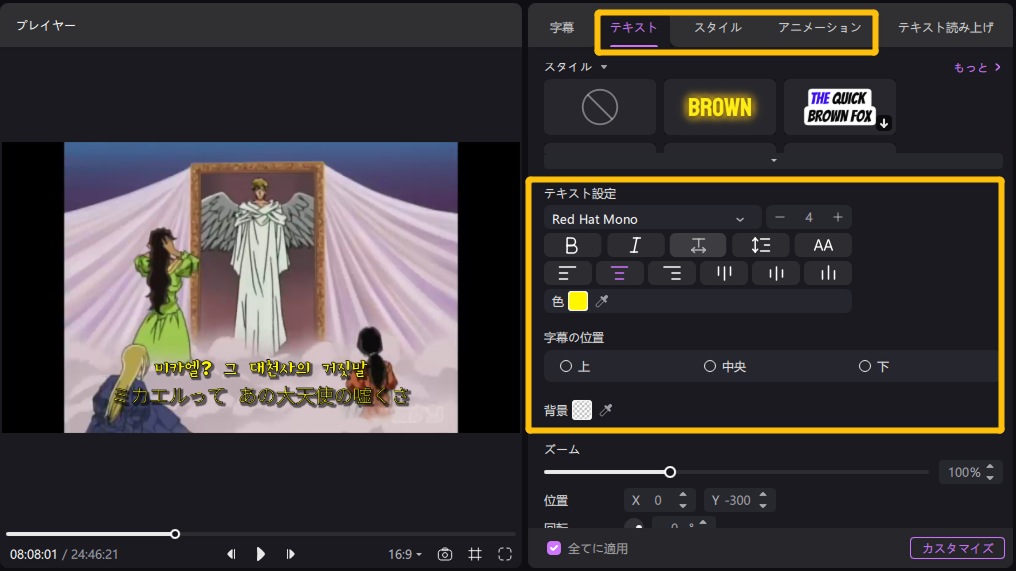Toggle the 全てに適用 checkbox
1016x571 pixels.
click(x=553, y=548)
